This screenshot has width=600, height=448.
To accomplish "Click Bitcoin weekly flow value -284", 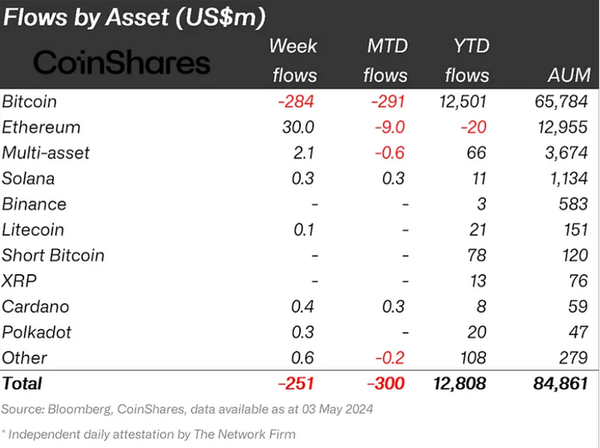I will pyautogui.click(x=296, y=102).
